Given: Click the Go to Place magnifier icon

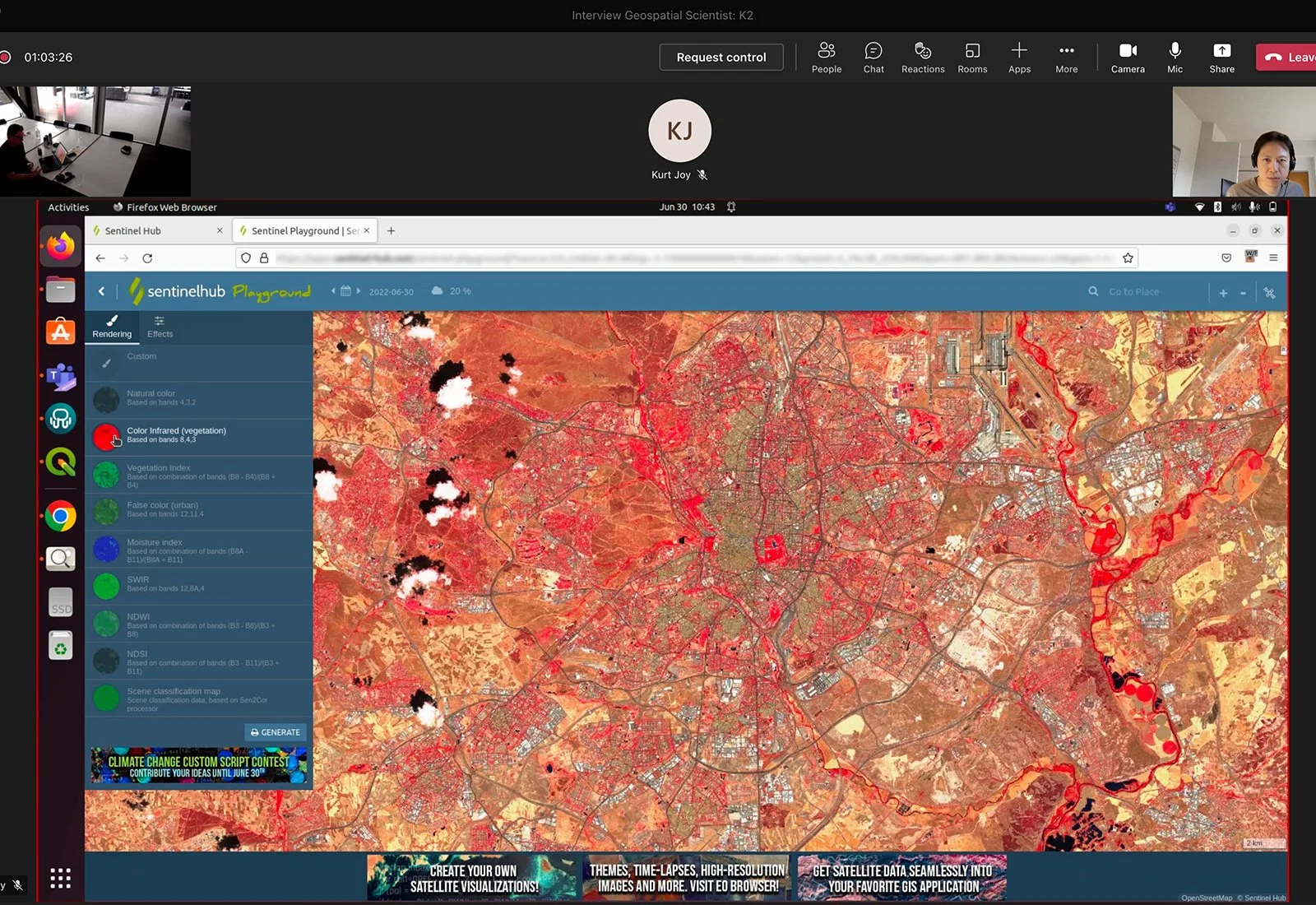Looking at the screenshot, I should (1092, 291).
